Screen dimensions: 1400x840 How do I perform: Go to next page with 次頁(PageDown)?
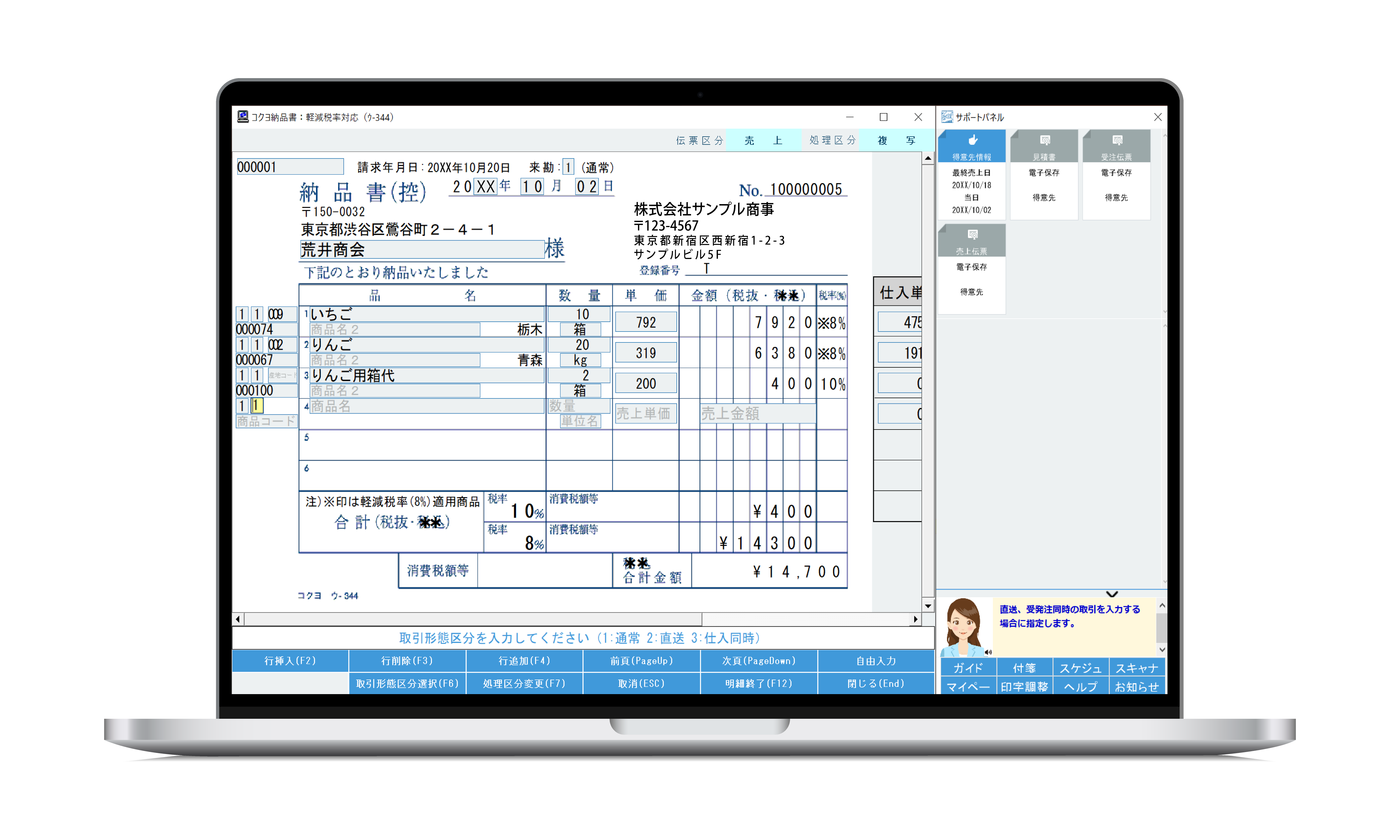tap(759, 661)
